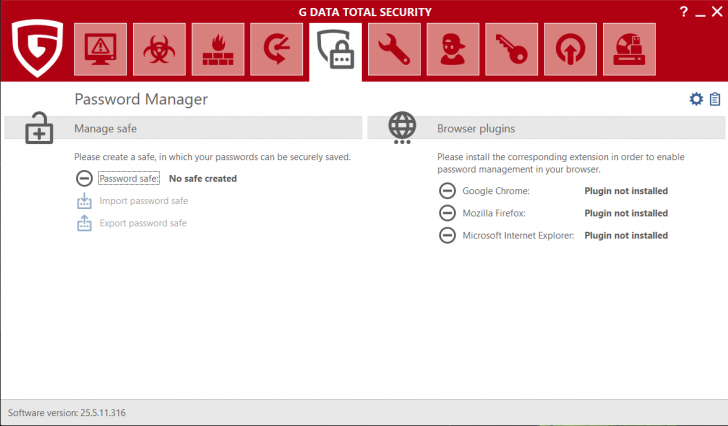Open the Backup restore-arrow icon

pyautogui.click(x=276, y=49)
